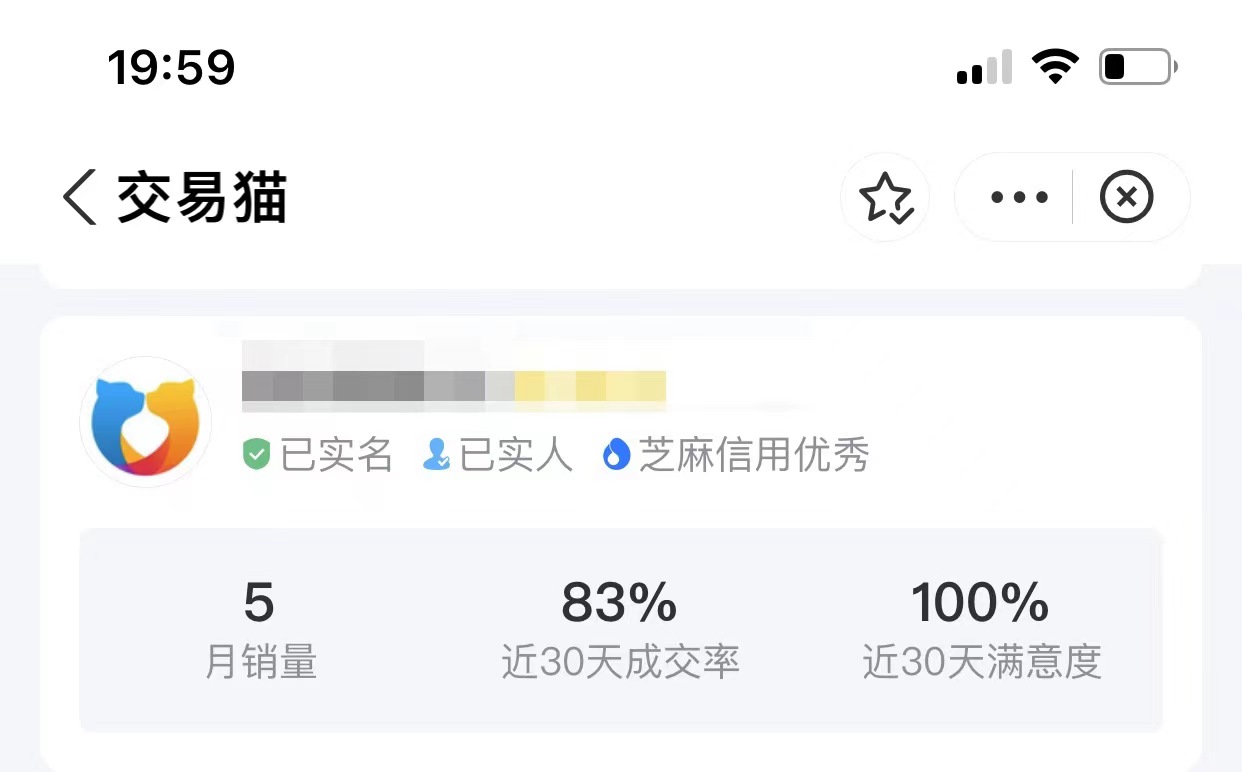Tap the blue person verification icon

coord(436,455)
